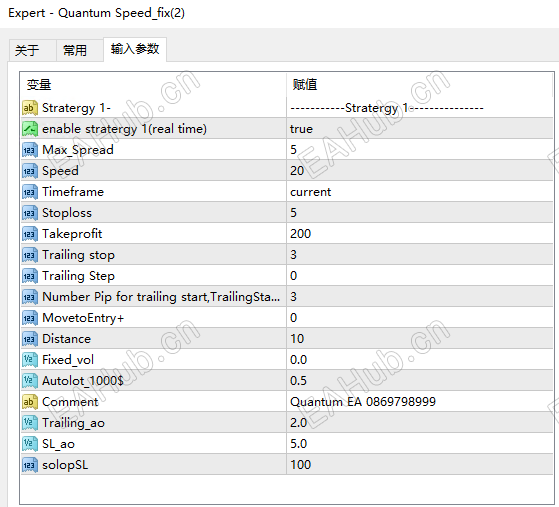Select the 'Trailing Step' variable name
Screen dimensions: 559x507
pos(78,276)
